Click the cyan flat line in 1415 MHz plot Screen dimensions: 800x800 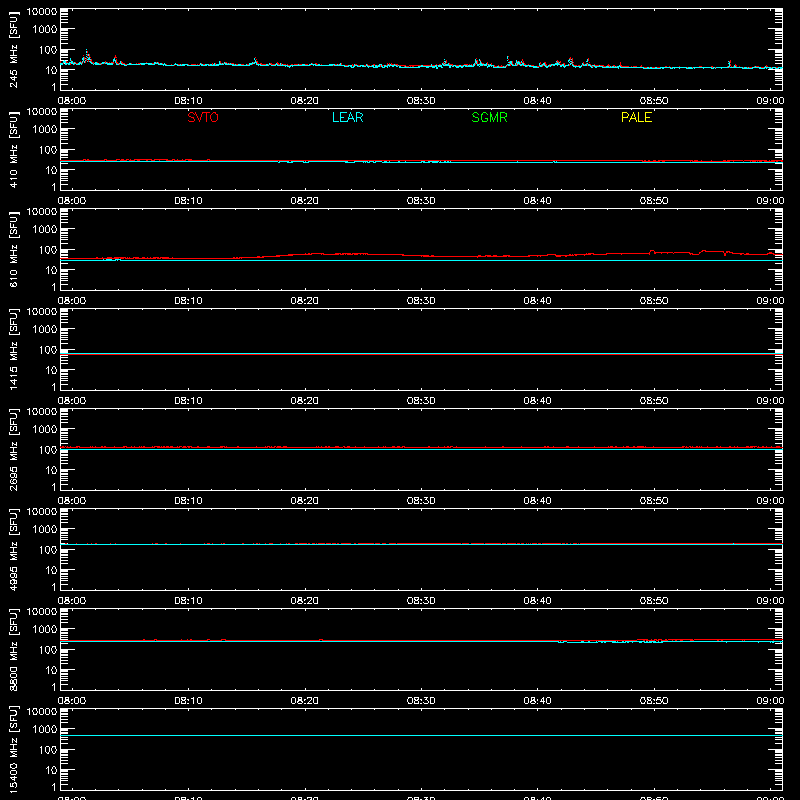coord(421,353)
